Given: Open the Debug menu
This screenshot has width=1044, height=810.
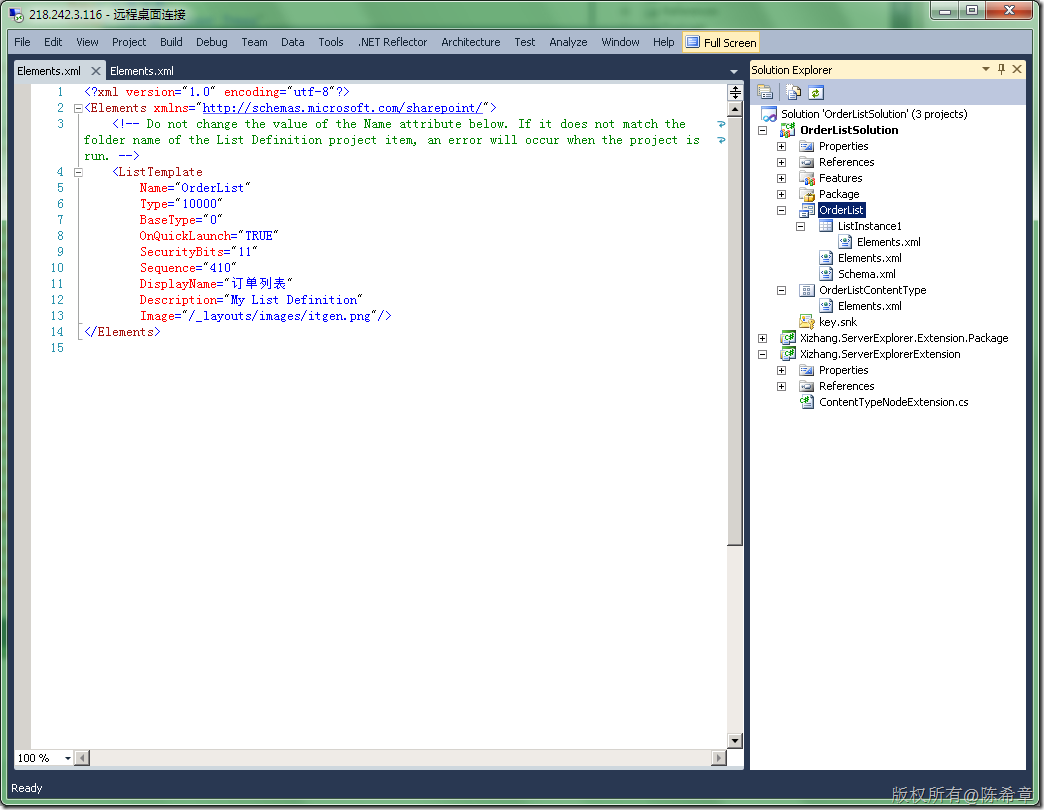Looking at the screenshot, I should pyautogui.click(x=212, y=42).
